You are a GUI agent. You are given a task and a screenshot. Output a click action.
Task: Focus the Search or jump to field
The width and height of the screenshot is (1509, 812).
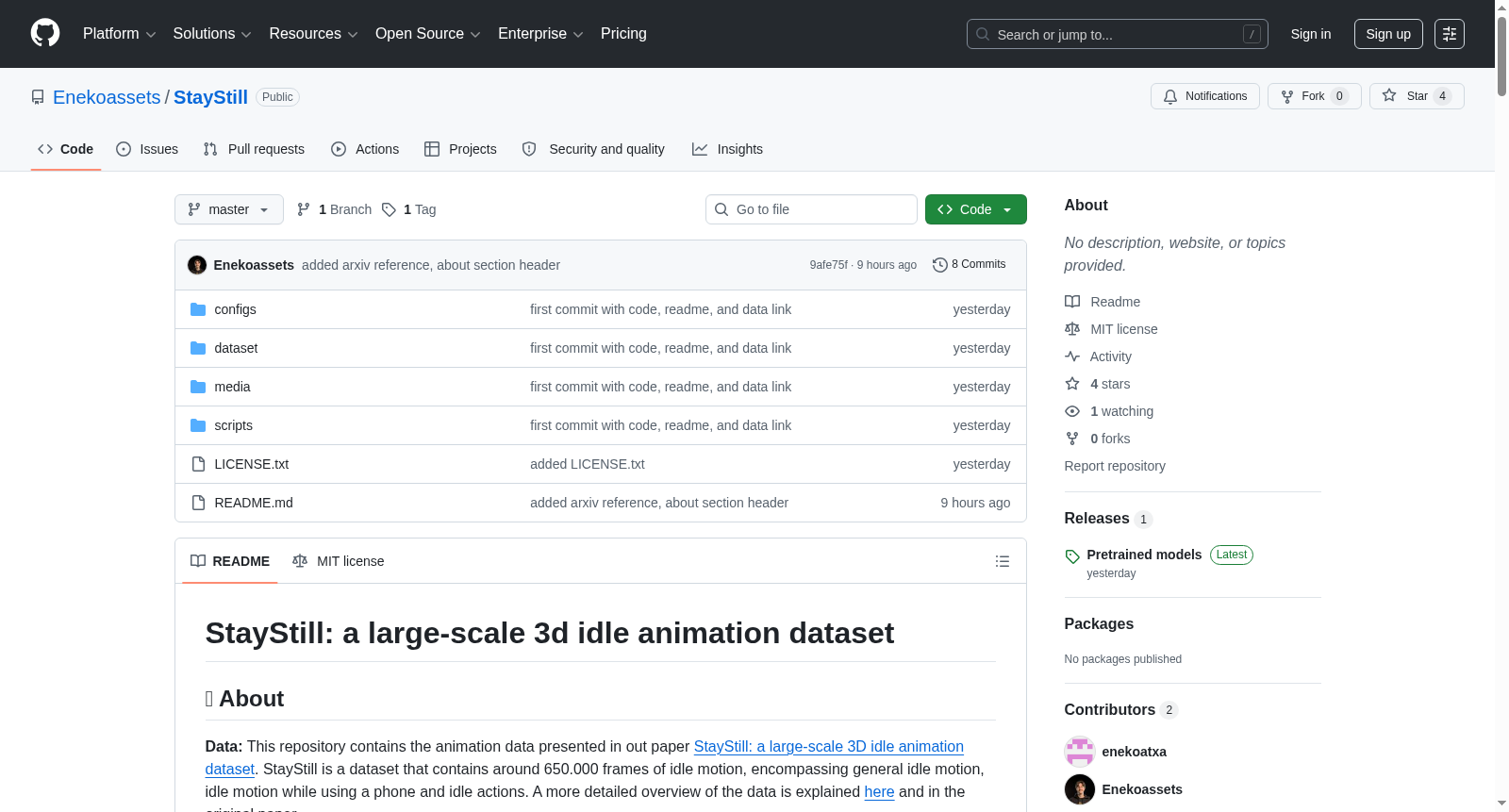(x=1117, y=34)
